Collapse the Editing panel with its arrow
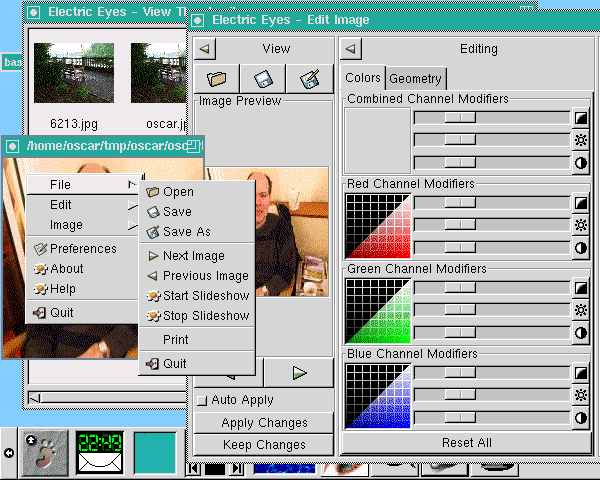The height and width of the screenshot is (480, 600). pyautogui.click(x=351, y=48)
